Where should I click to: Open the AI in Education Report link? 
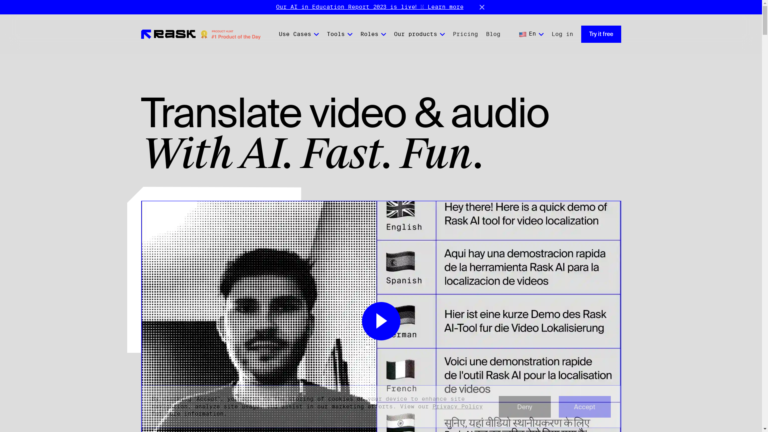pos(369,7)
